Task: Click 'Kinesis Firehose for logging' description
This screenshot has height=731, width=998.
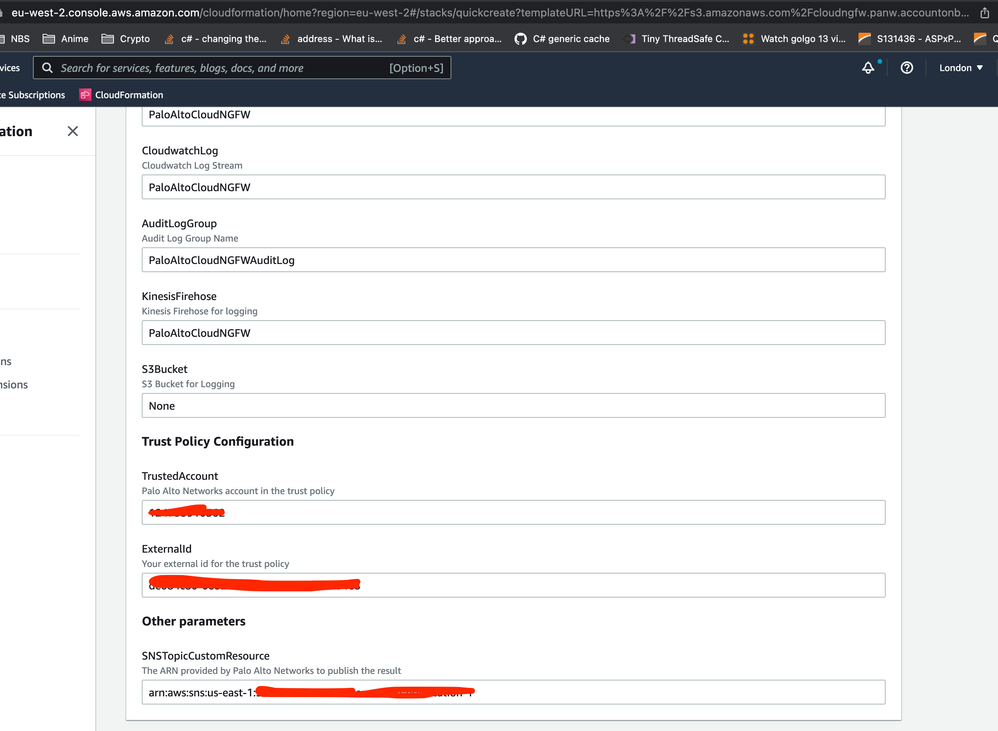Action: tap(199, 311)
